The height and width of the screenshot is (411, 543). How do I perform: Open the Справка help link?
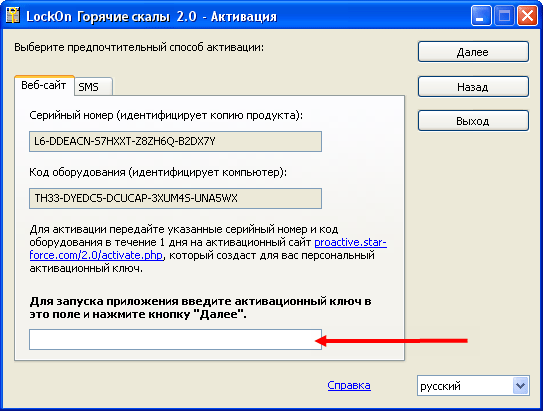tap(349, 385)
